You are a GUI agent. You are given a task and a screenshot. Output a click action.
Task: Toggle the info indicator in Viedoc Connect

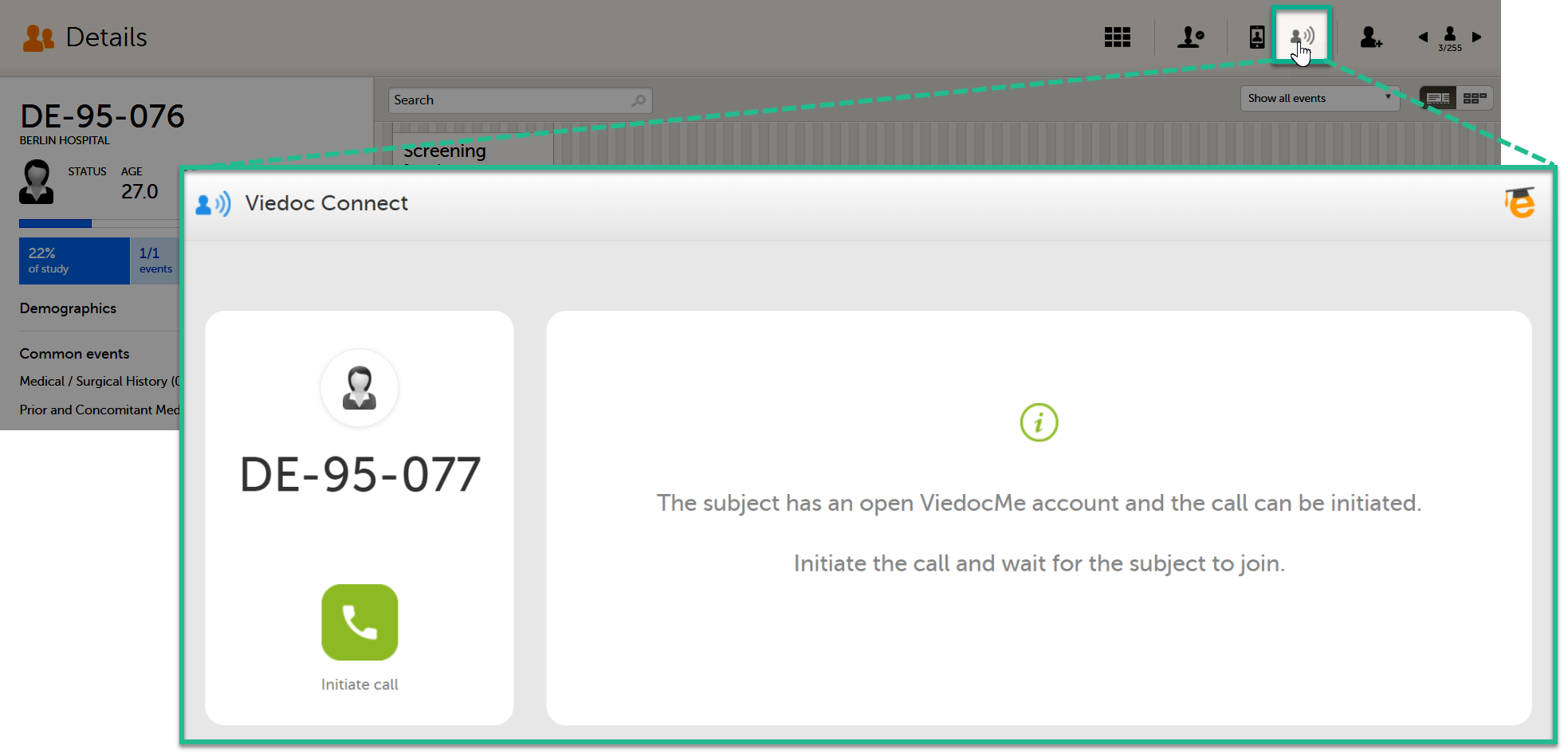[x=1038, y=423]
